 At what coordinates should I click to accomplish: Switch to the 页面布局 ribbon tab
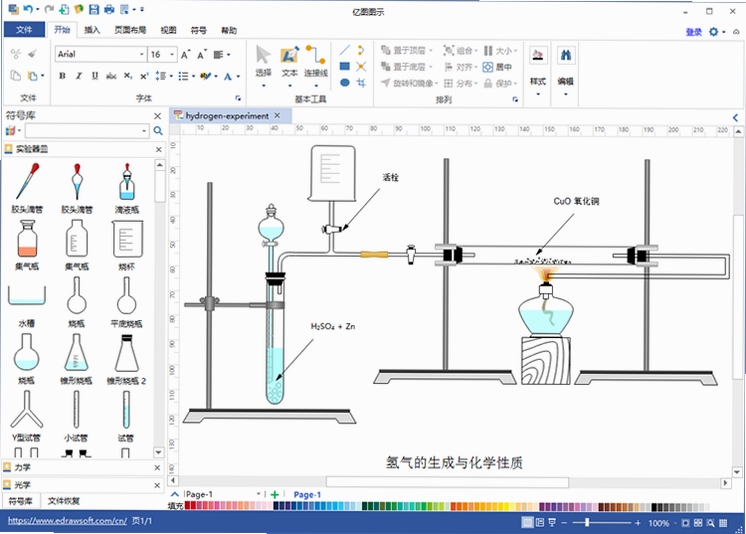130,30
